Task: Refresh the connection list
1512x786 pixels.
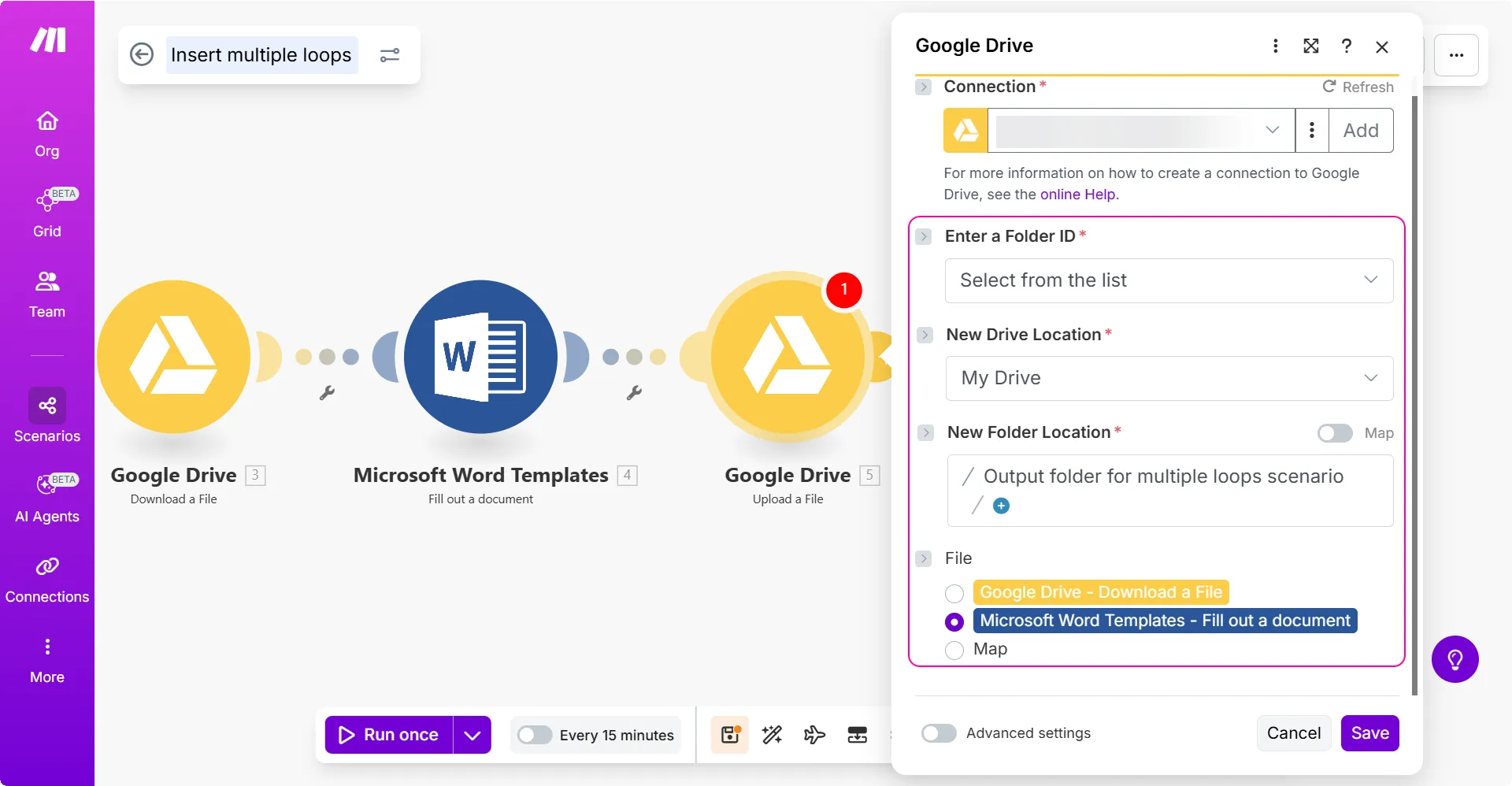Action: point(1358,87)
